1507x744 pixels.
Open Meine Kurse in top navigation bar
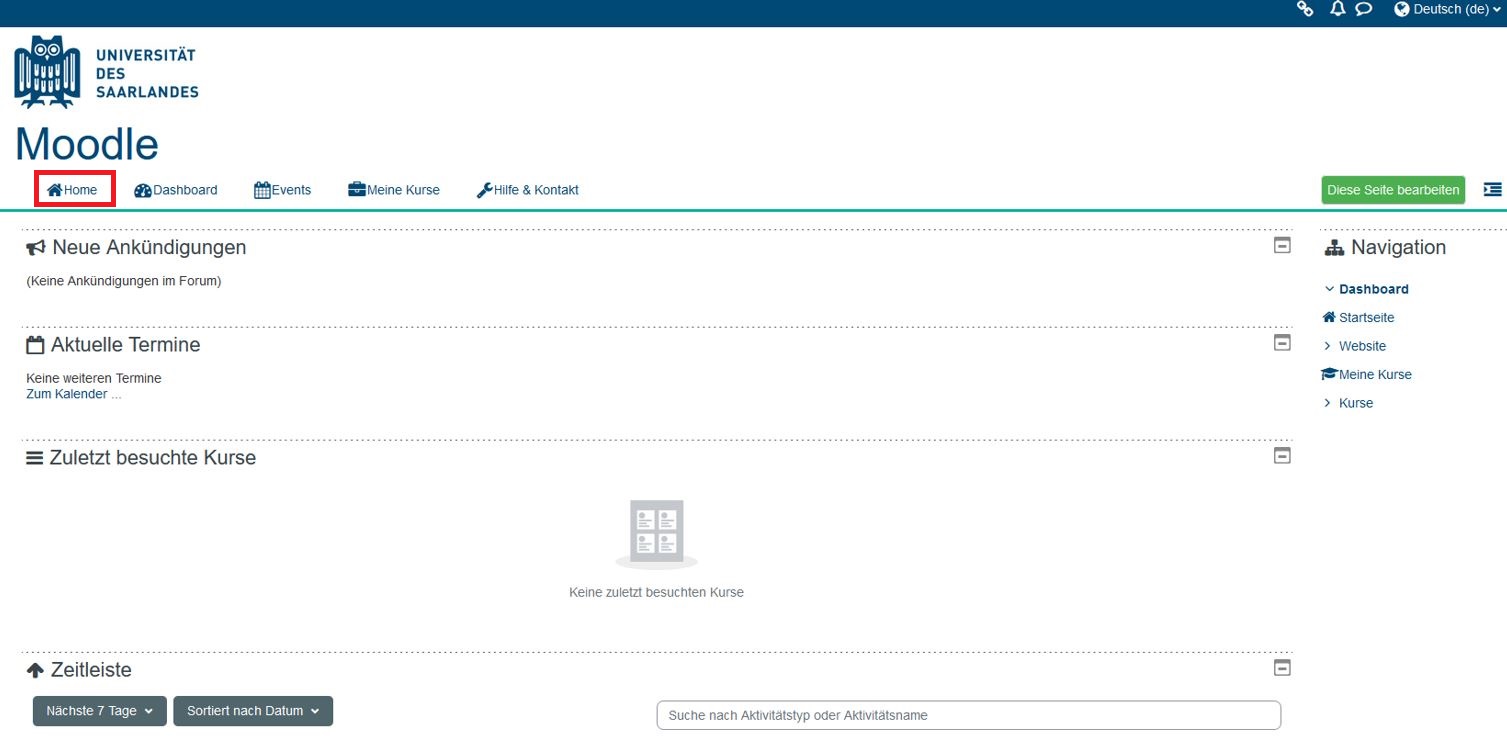(x=394, y=190)
